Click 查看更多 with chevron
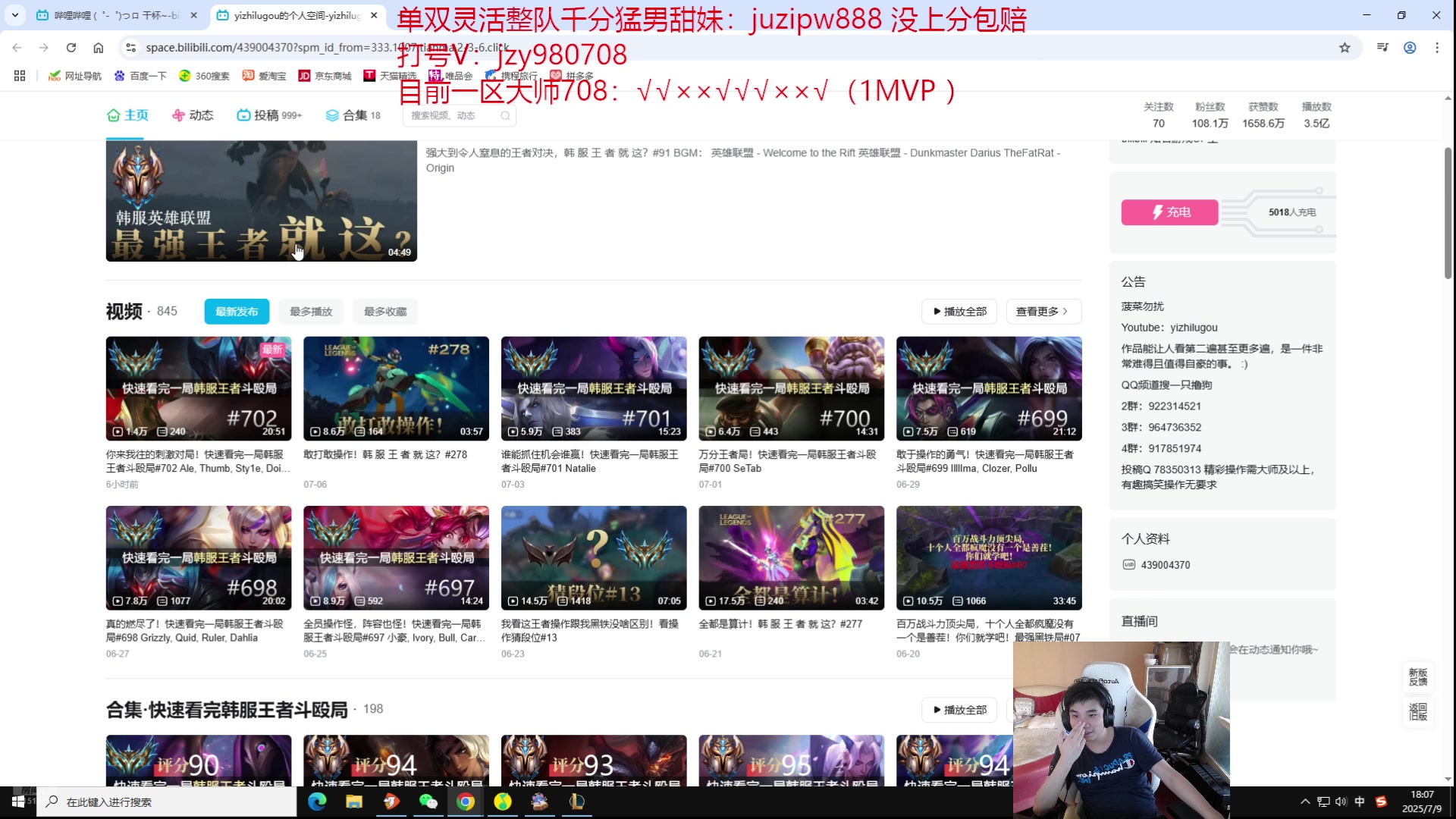Image resolution: width=1456 pixels, height=819 pixels. click(x=1043, y=312)
